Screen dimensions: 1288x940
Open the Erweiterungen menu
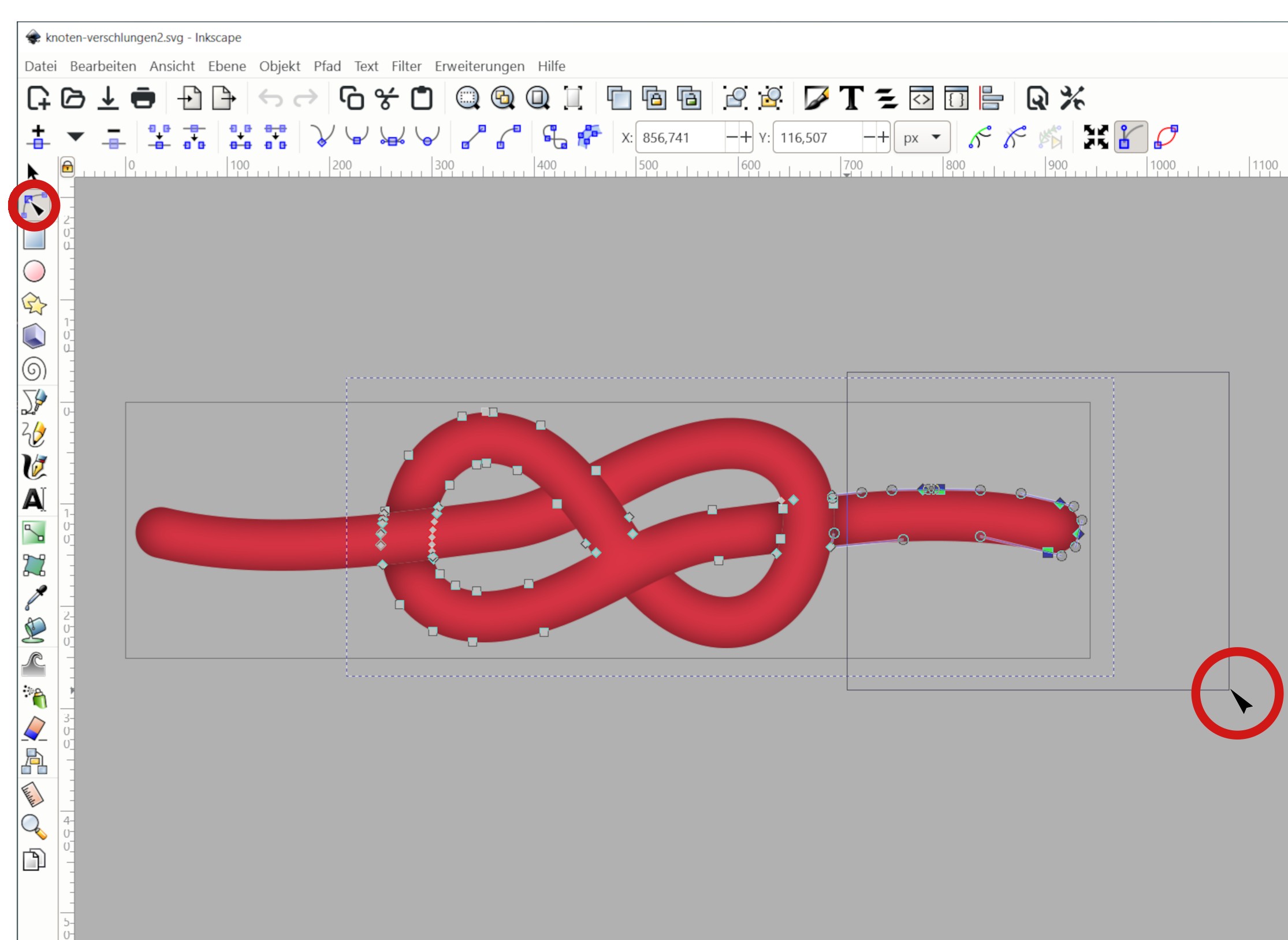(x=479, y=66)
